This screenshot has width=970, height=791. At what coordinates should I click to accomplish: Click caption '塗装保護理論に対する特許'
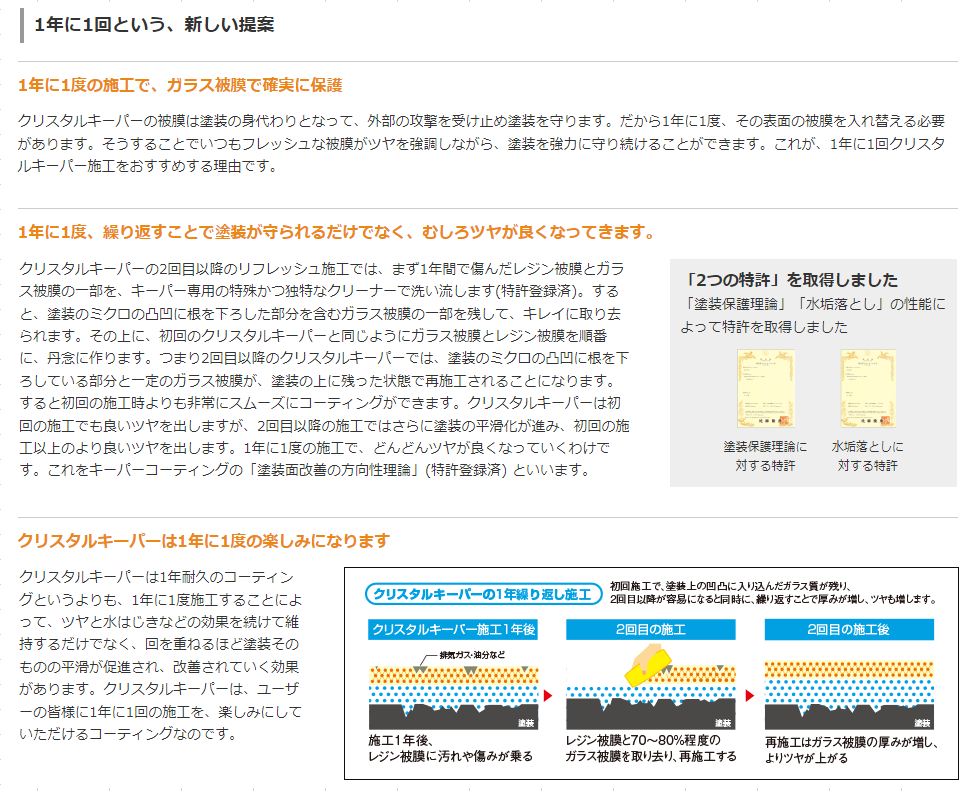coord(765,456)
